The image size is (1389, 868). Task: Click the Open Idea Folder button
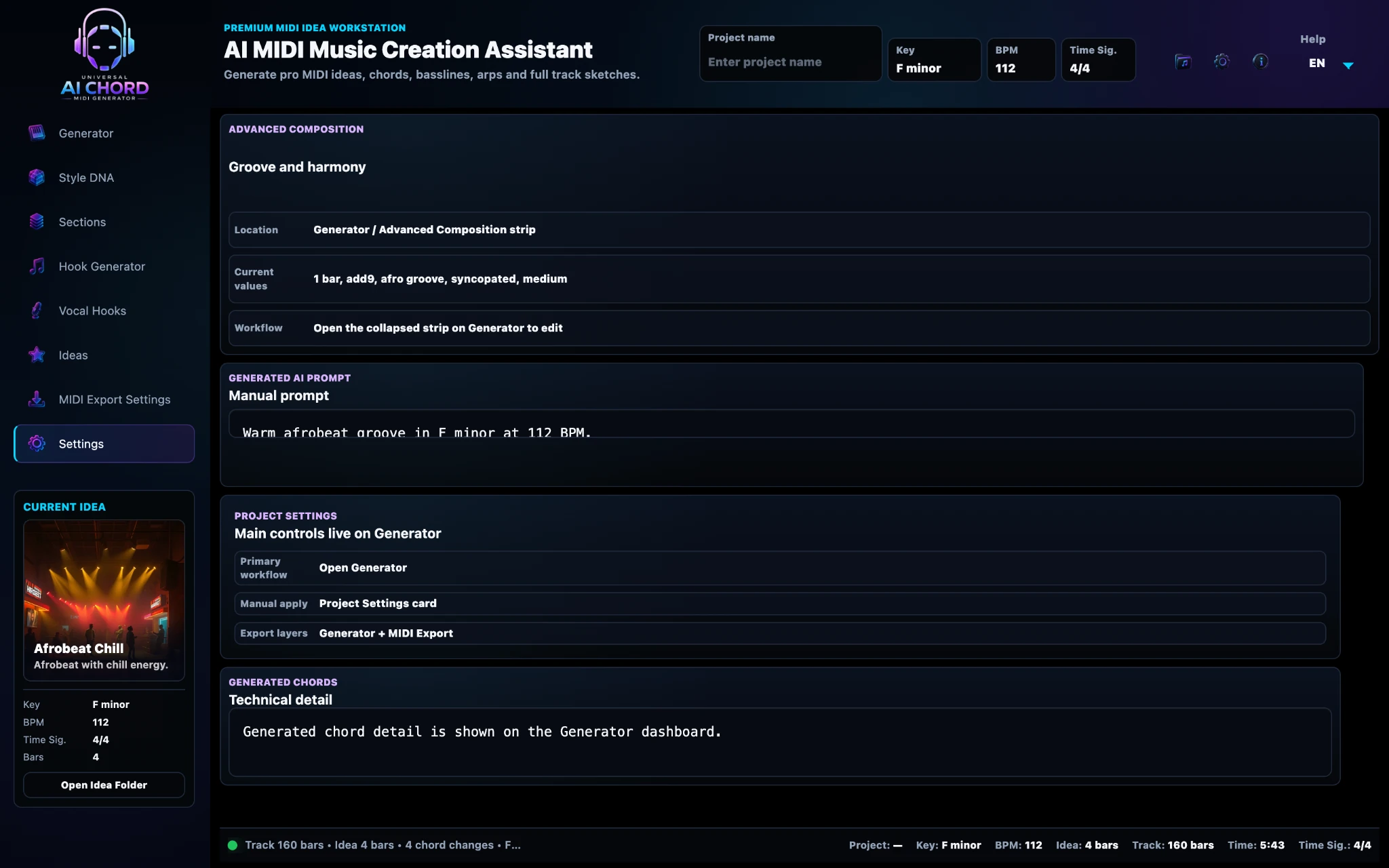(x=104, y=785)
